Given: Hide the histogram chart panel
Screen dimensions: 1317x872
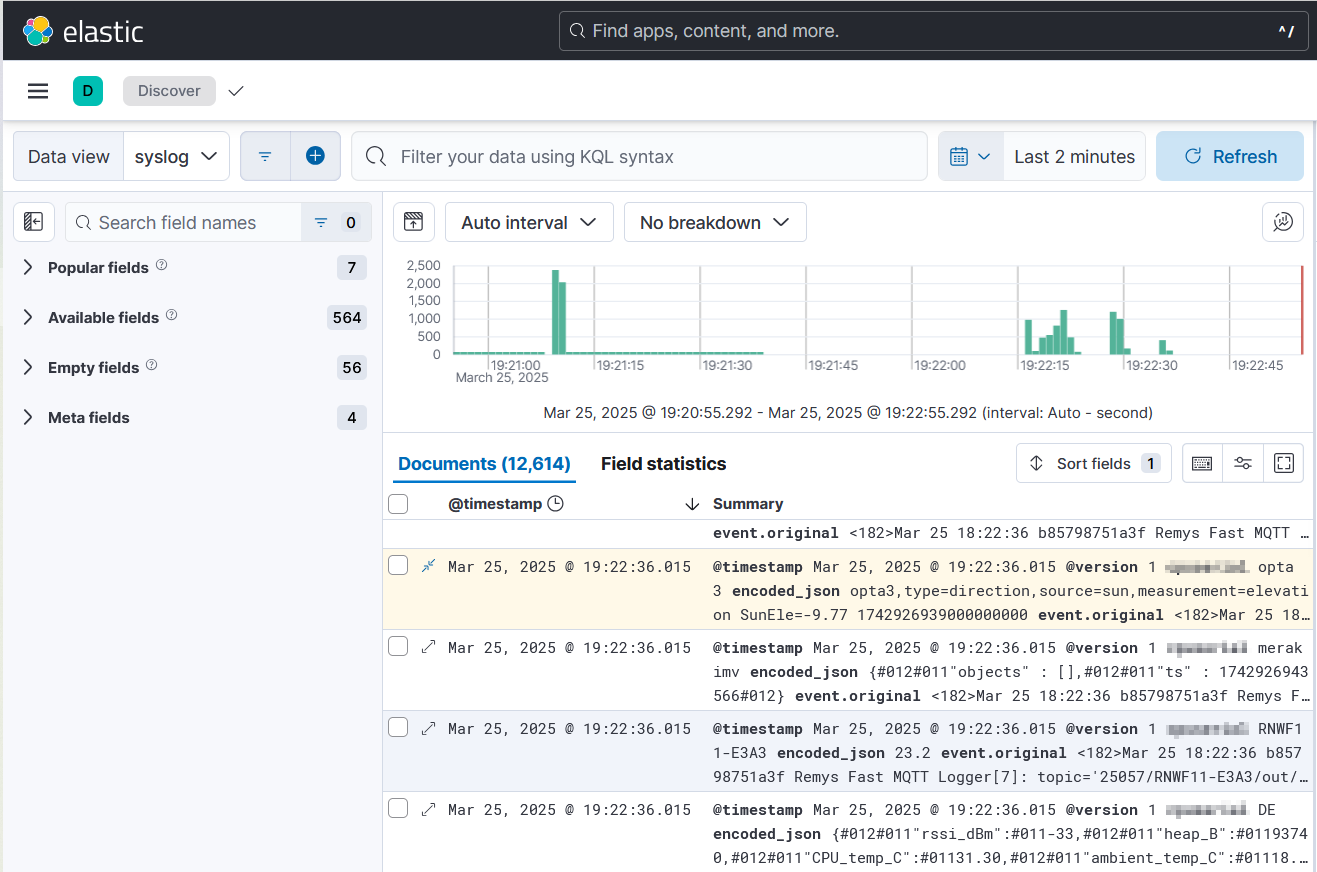Looking at the screenshot, I should 414,222.
